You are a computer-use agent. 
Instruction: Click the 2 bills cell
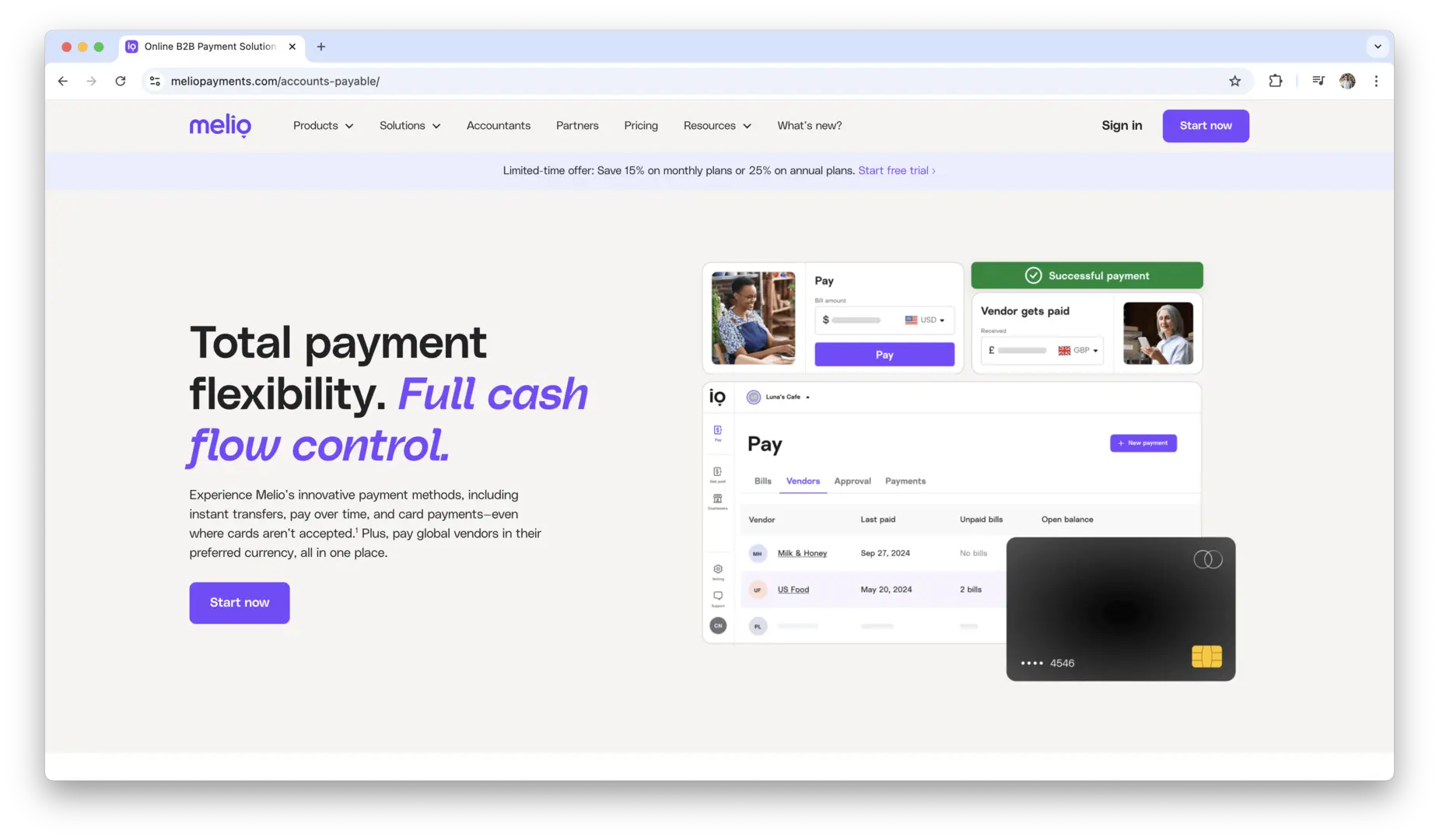point(971,590)
